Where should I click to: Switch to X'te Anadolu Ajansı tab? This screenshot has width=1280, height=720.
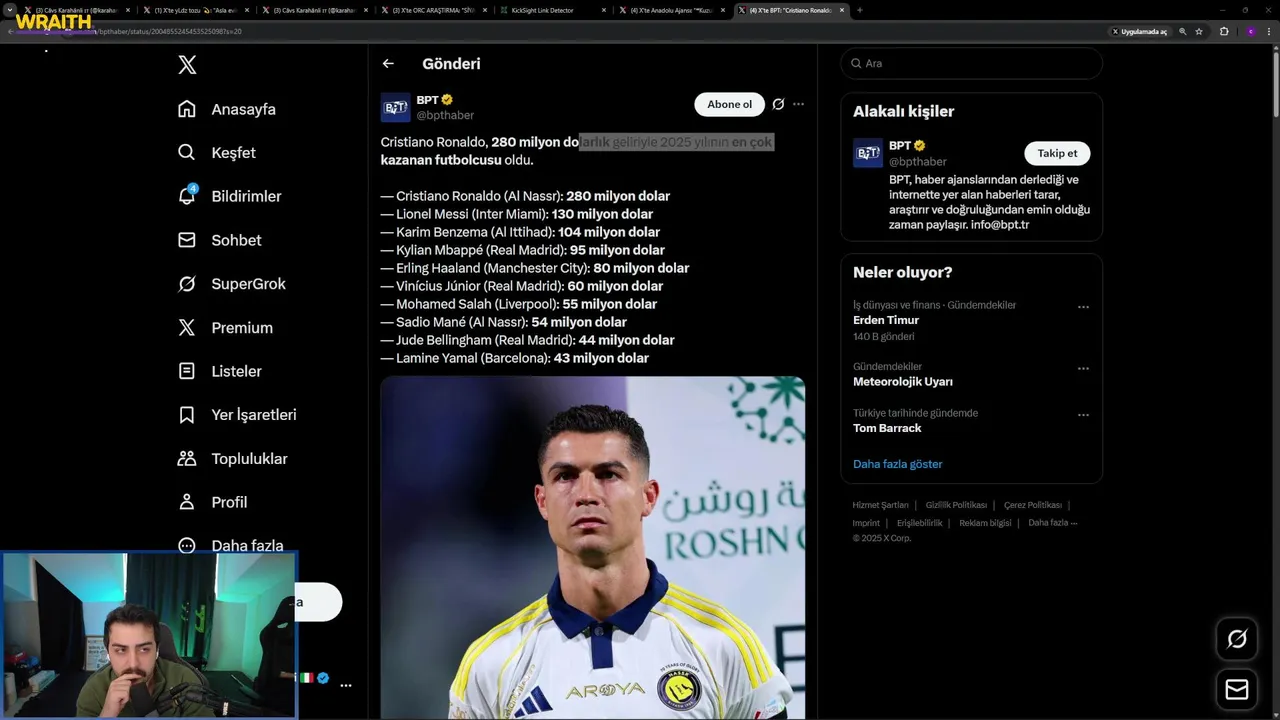pyautogui.click(x=670, y=10)
